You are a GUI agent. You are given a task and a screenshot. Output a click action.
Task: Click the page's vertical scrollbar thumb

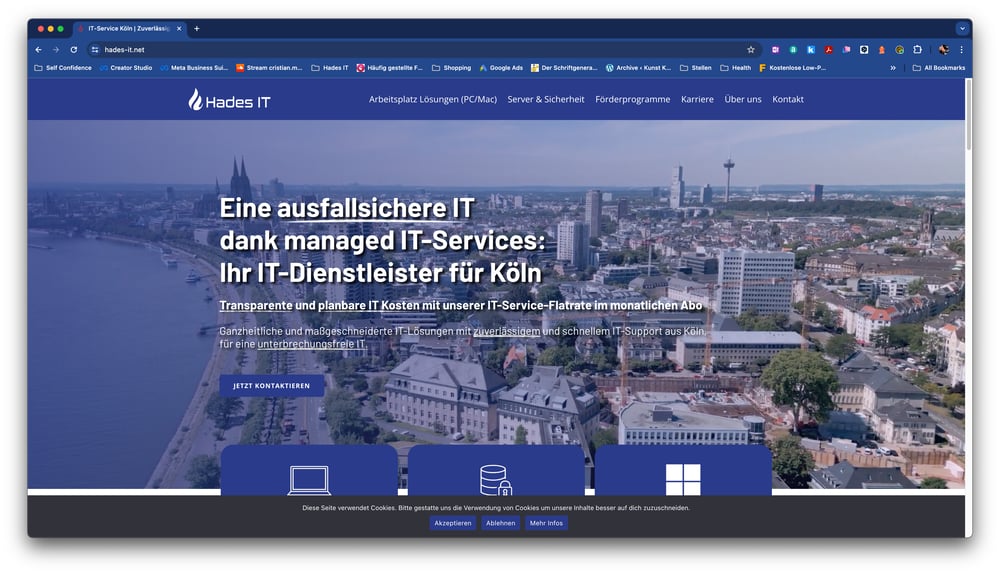[969, 115]
